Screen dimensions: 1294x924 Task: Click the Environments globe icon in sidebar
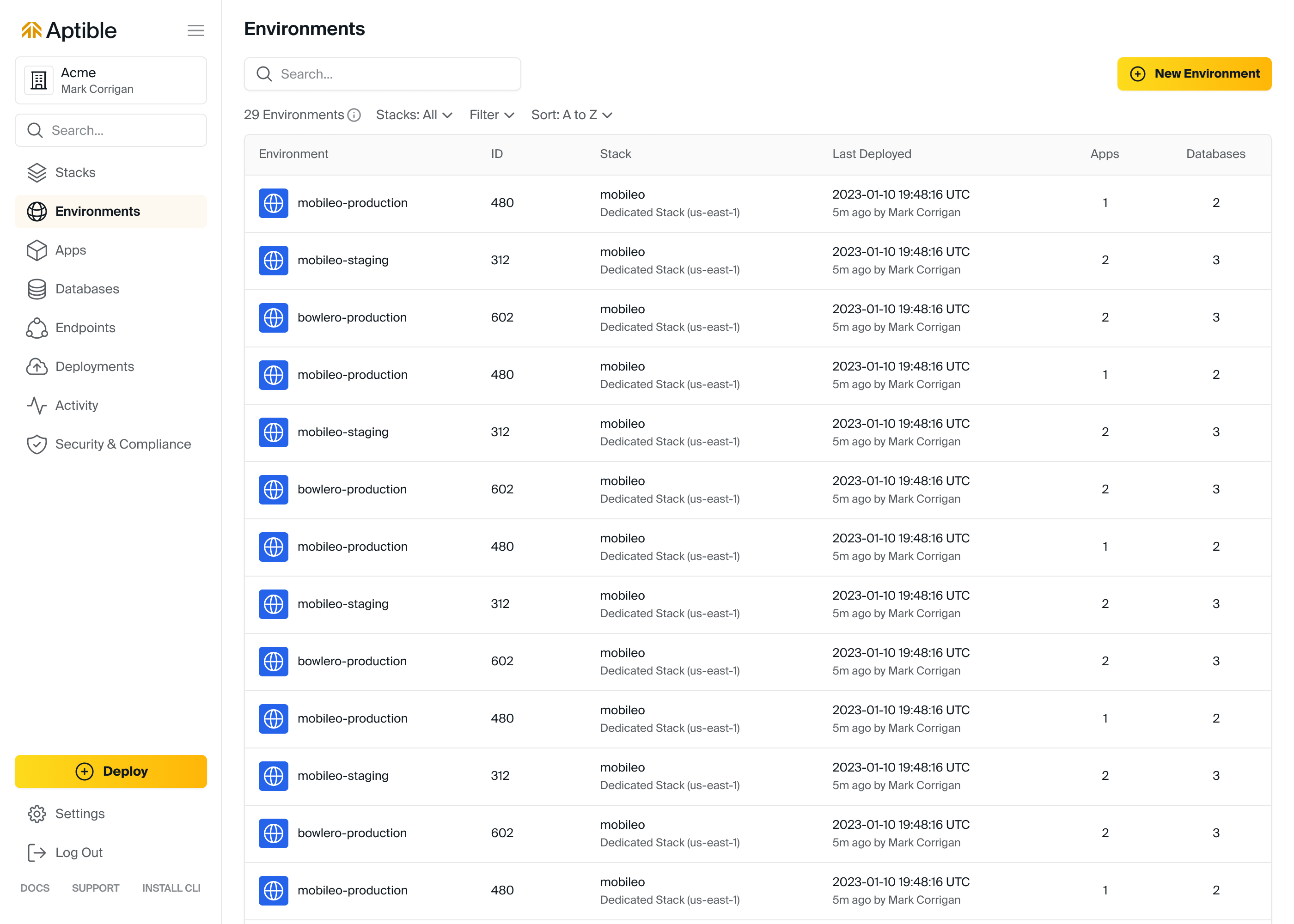(x=37, y=212)
